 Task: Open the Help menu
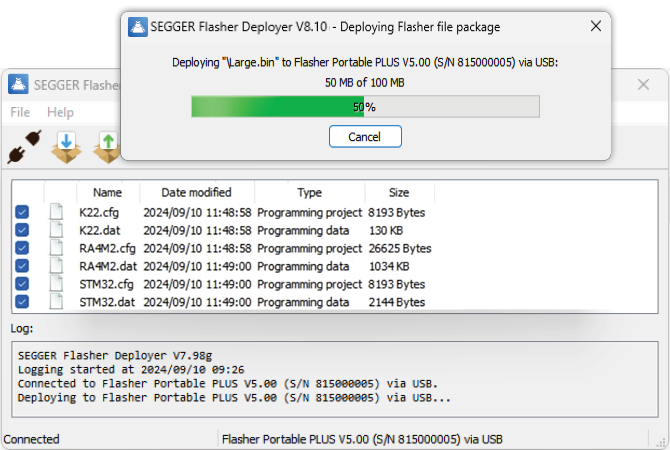point(60,112)
